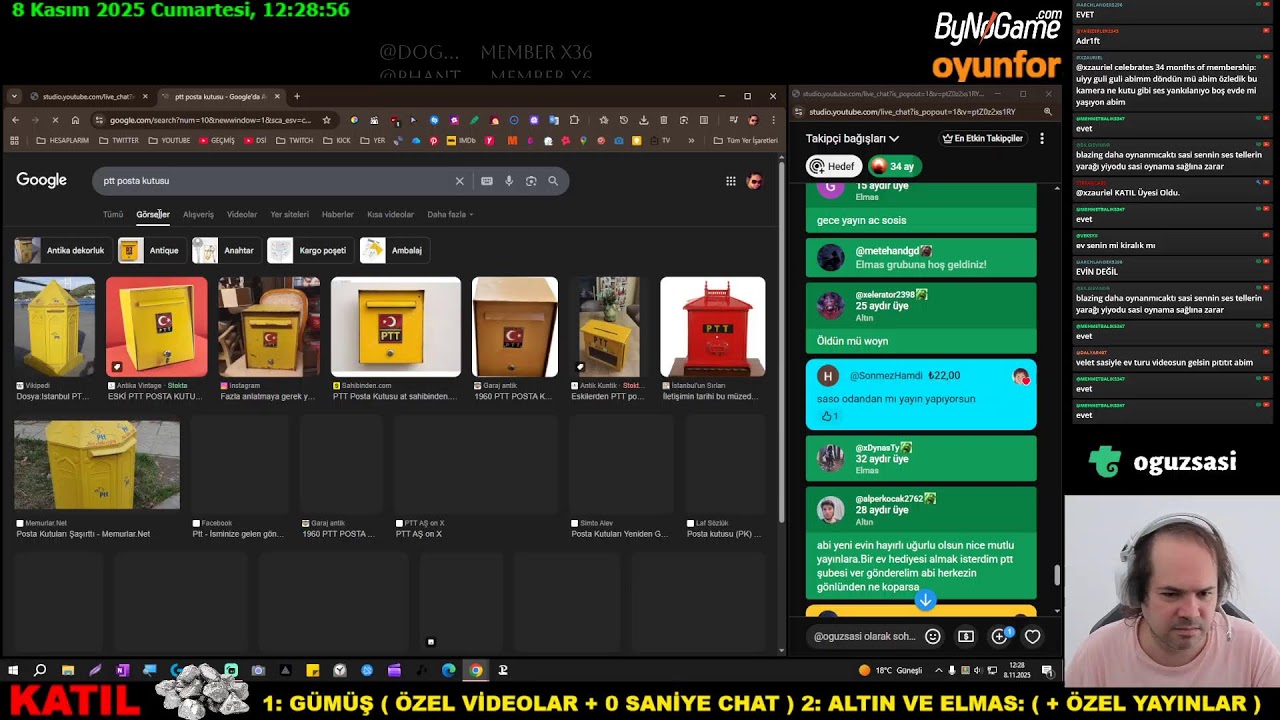Click the Hedef goal button

(833, 166)
